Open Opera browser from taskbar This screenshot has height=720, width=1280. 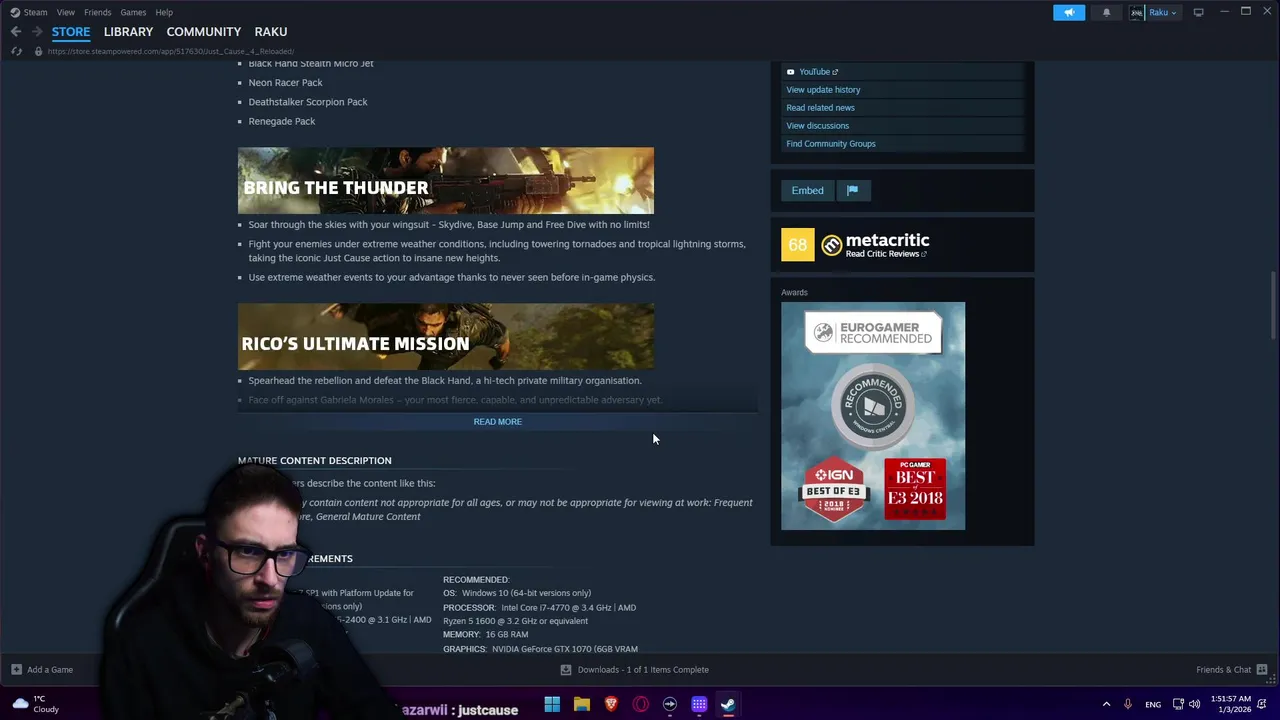coord(640,705)
